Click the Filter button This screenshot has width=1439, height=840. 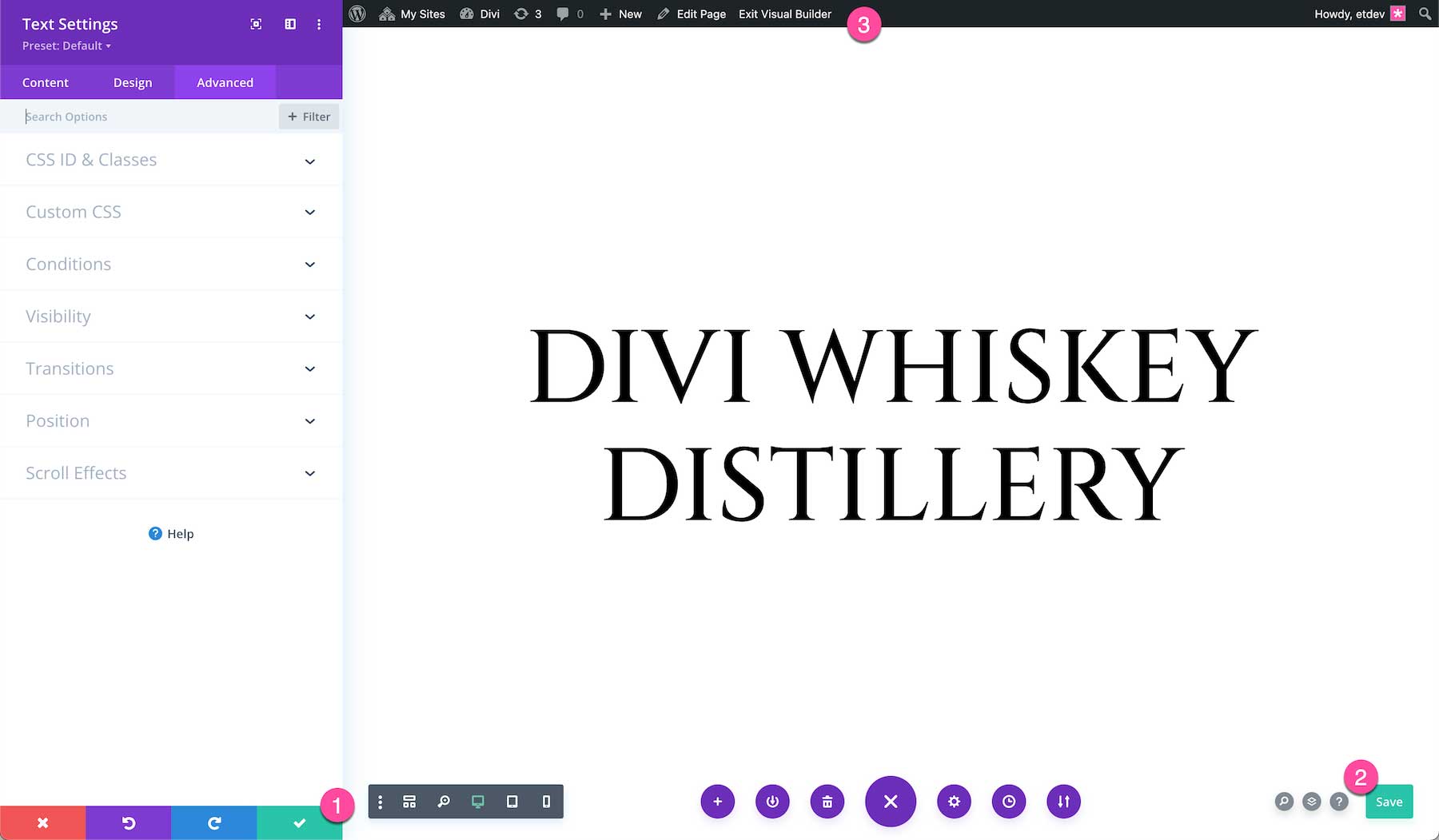pyautogui.click(x=309, y=117)
